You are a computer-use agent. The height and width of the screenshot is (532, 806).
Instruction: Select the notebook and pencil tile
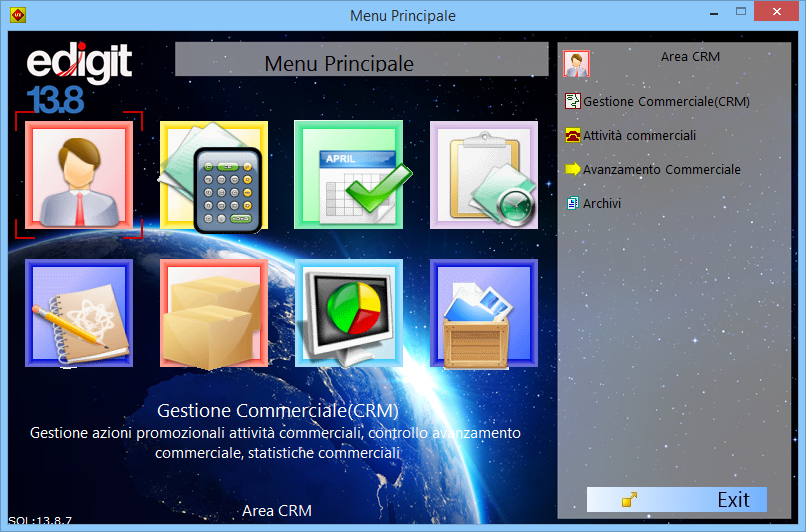[79, 314]
